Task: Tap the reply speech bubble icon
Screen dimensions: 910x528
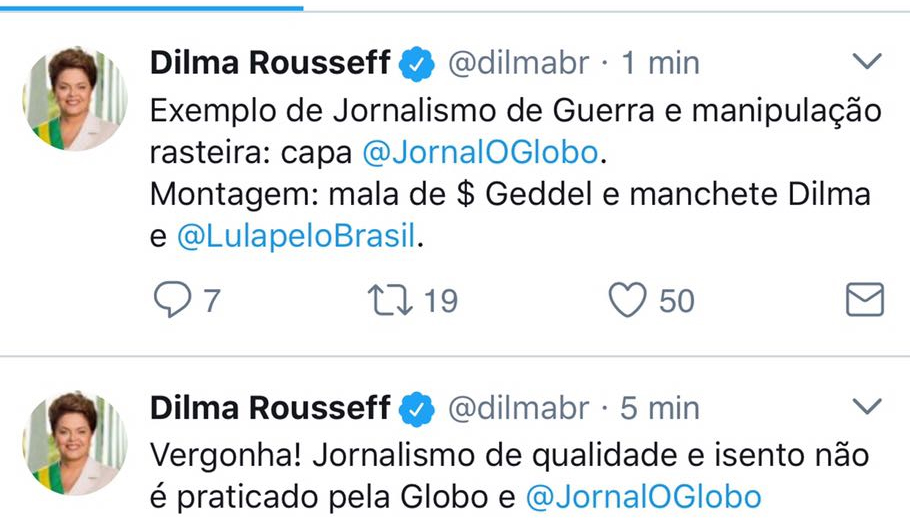Action: [x=172, y=300]
